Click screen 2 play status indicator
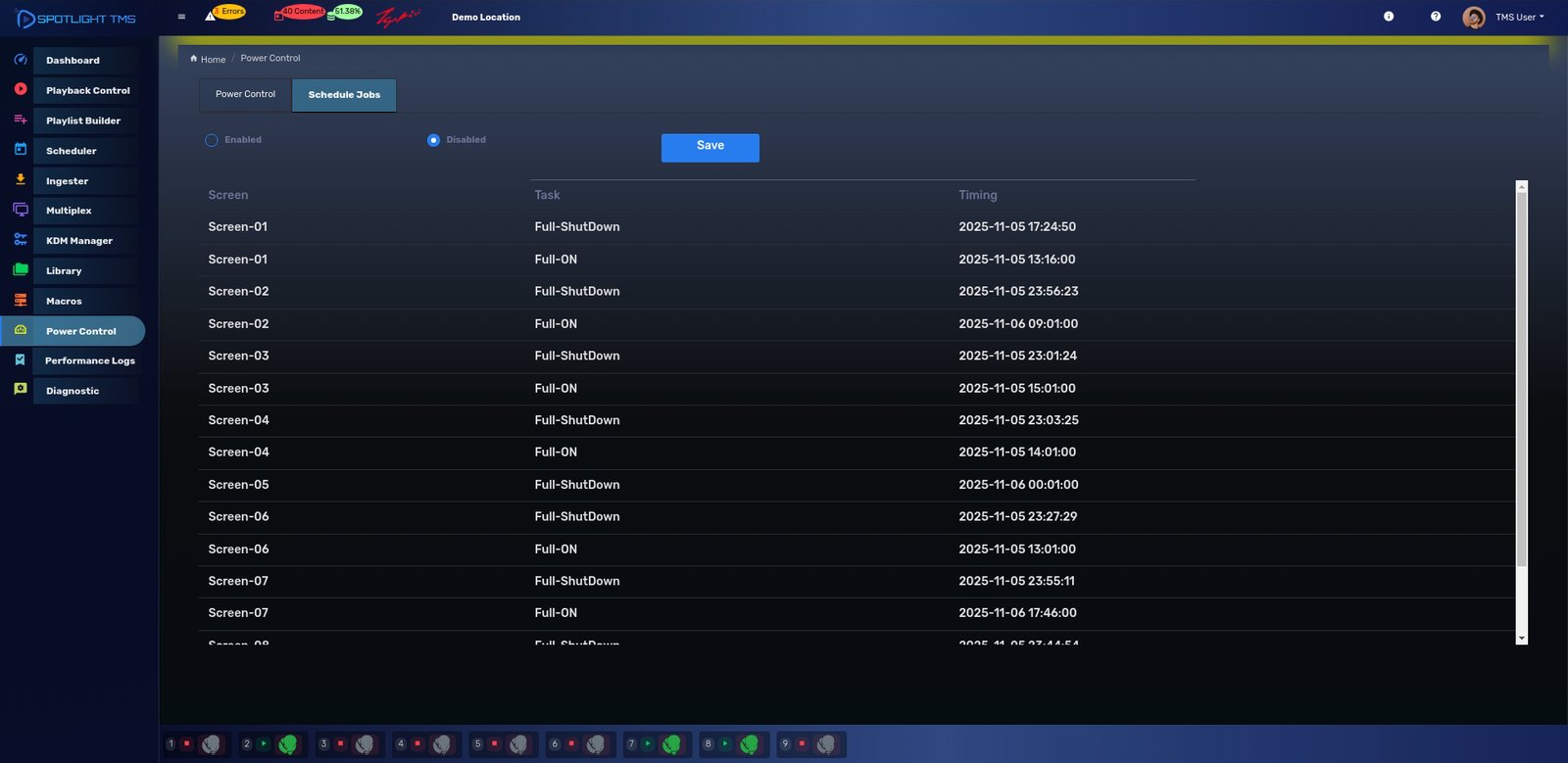Viewport: 1568px width, 763px height. [264, 744]
